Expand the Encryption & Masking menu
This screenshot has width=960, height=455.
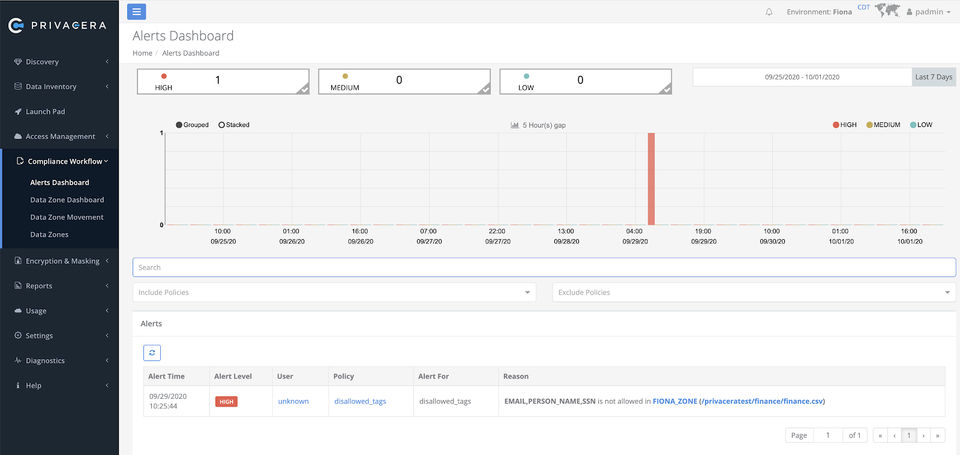coord(59,261)
